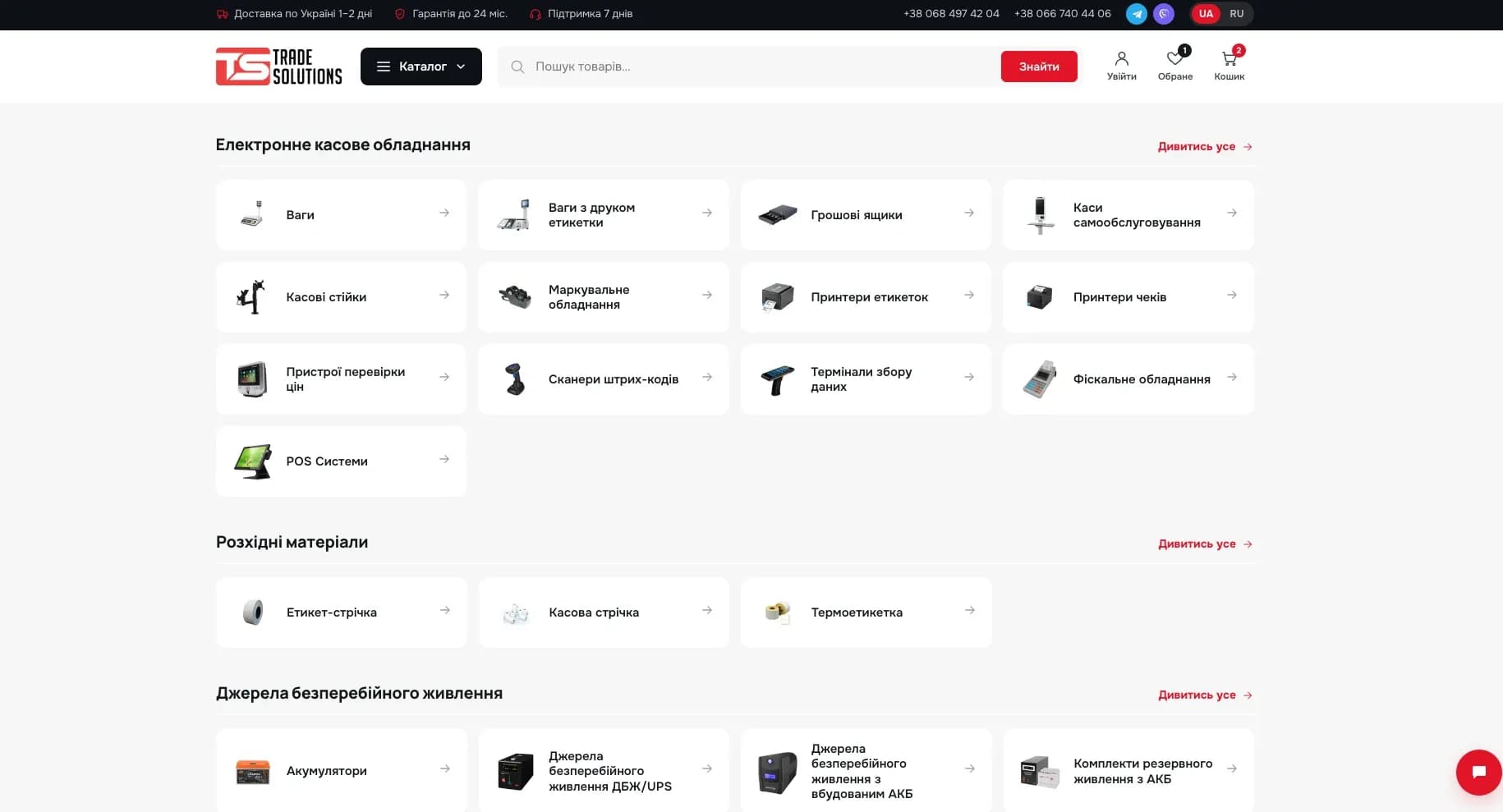Open Касові стійки category
1503x812 pixels.
coord(341,297)
